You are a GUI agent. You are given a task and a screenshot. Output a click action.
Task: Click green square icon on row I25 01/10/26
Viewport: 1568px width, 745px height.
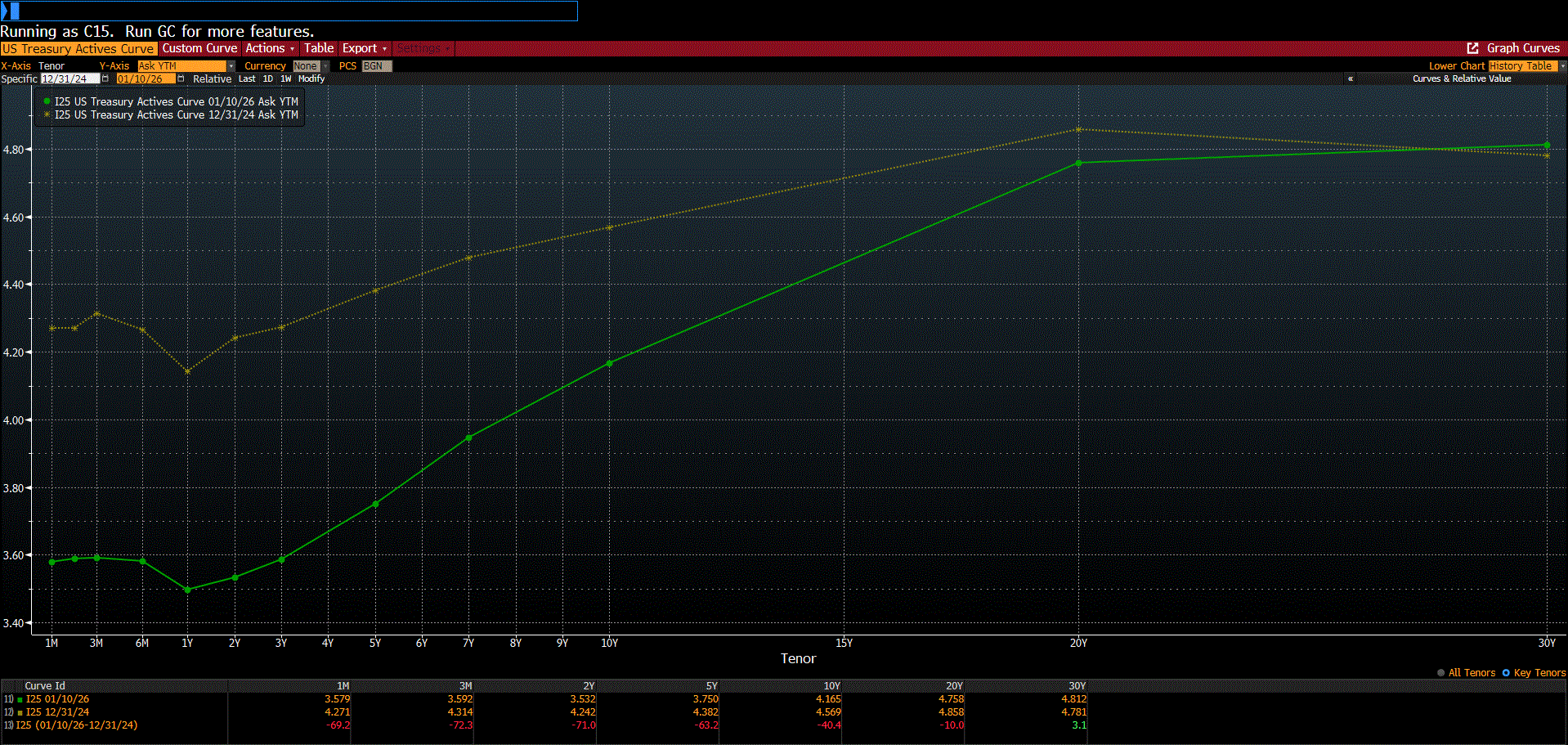click(x=18, y=699)
